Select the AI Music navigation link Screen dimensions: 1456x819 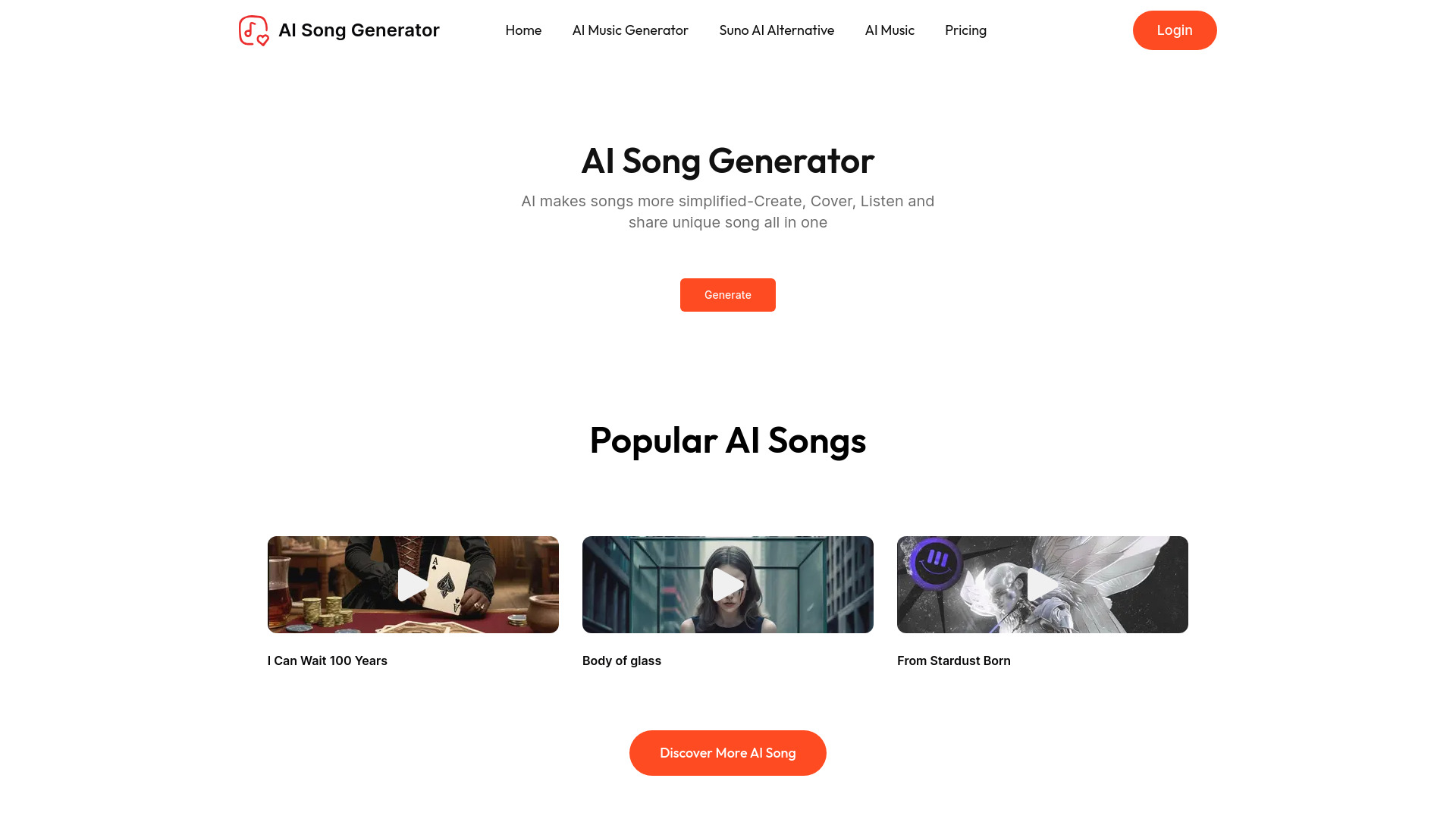890,30
